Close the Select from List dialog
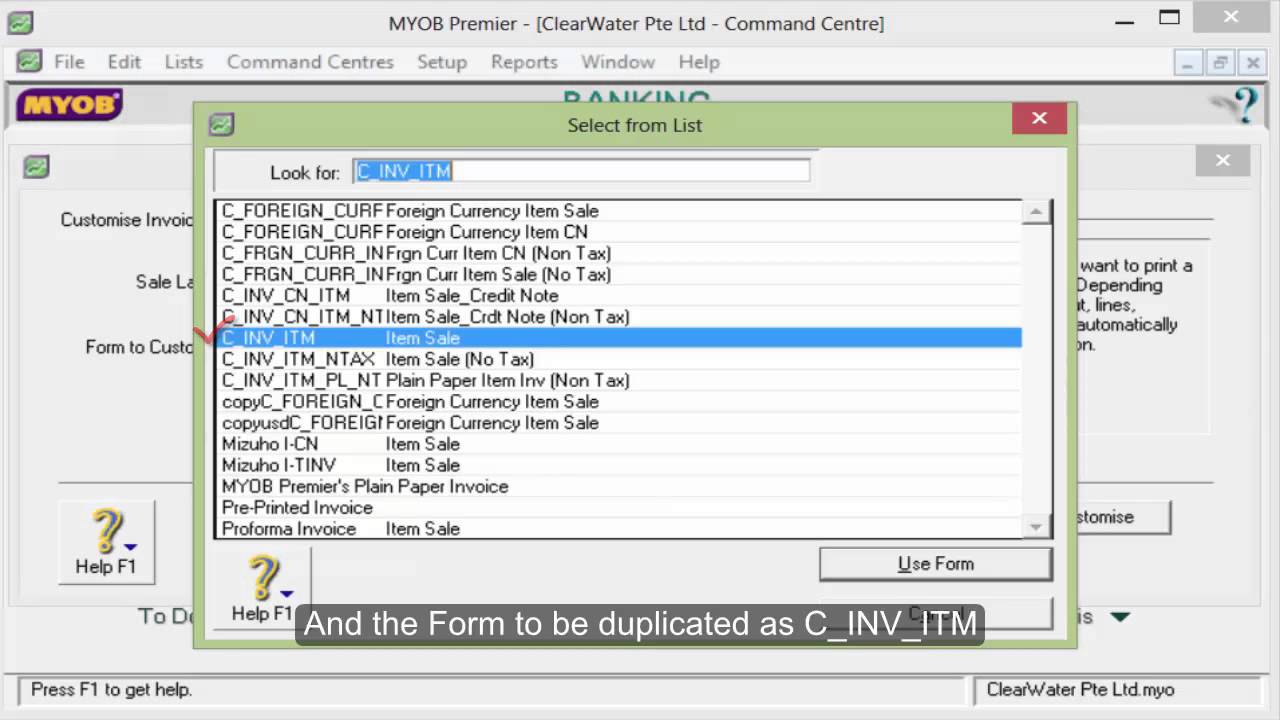Image resolution: width=1280 pixels, height=720 pixels. tap(1039, 119)
